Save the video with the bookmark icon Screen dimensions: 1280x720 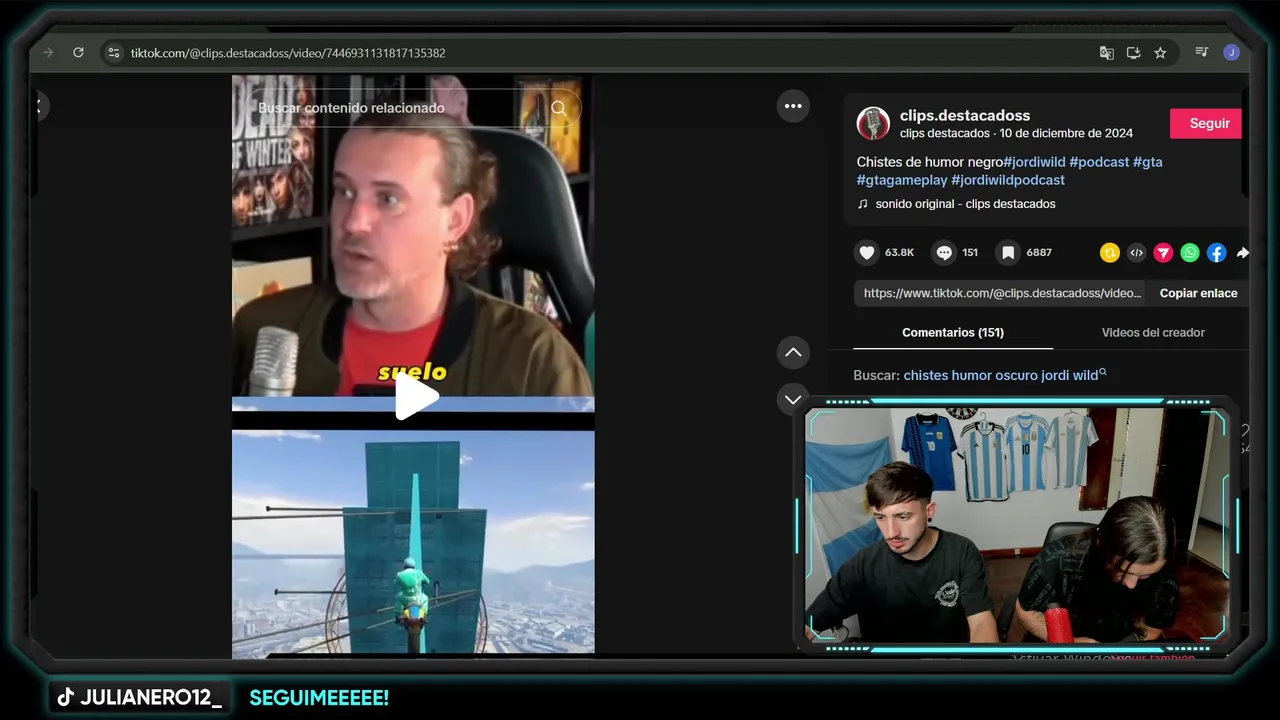(1008, 253)
